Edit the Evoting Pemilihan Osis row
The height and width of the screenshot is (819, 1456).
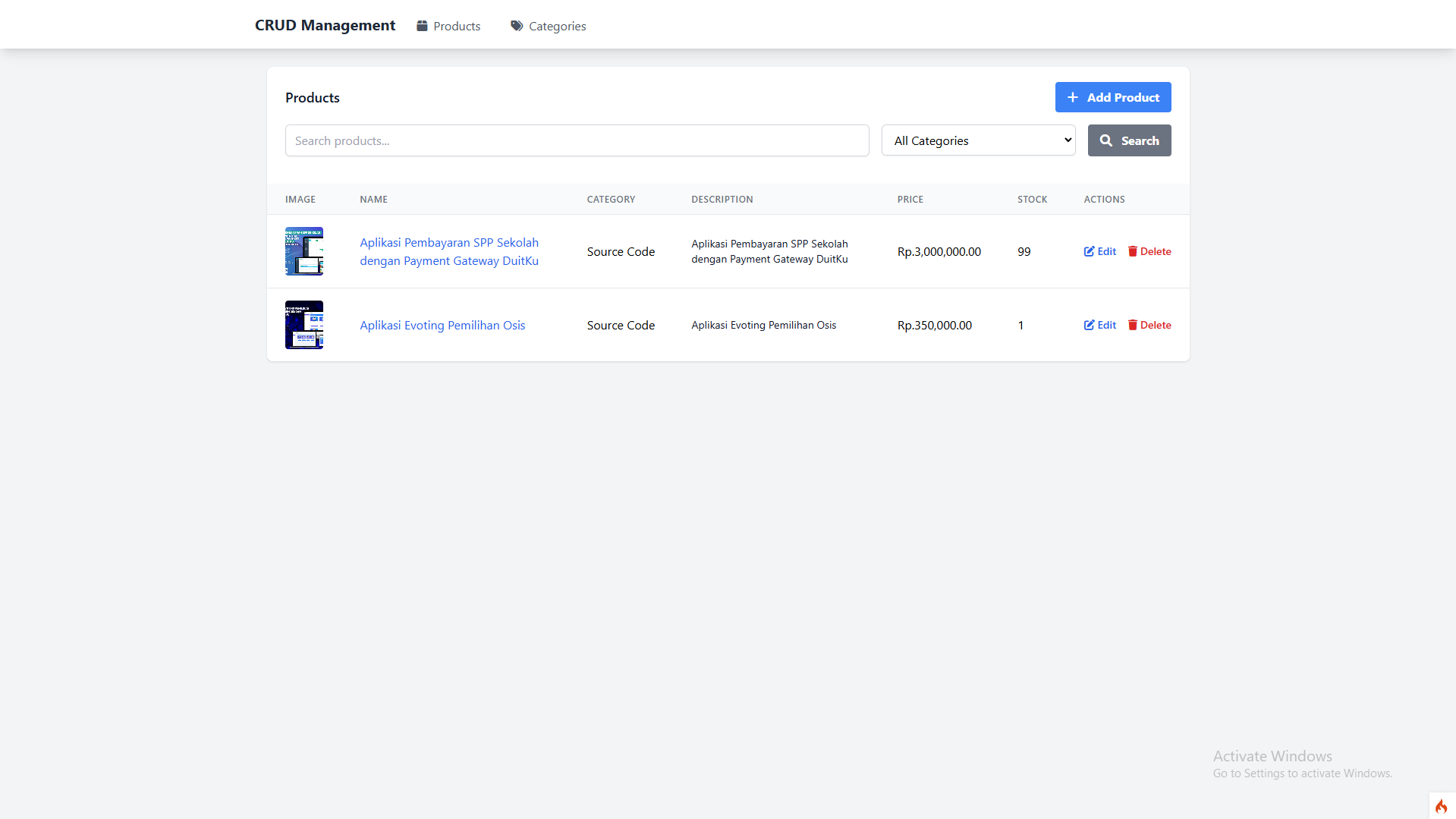[x=1100, y=325]
